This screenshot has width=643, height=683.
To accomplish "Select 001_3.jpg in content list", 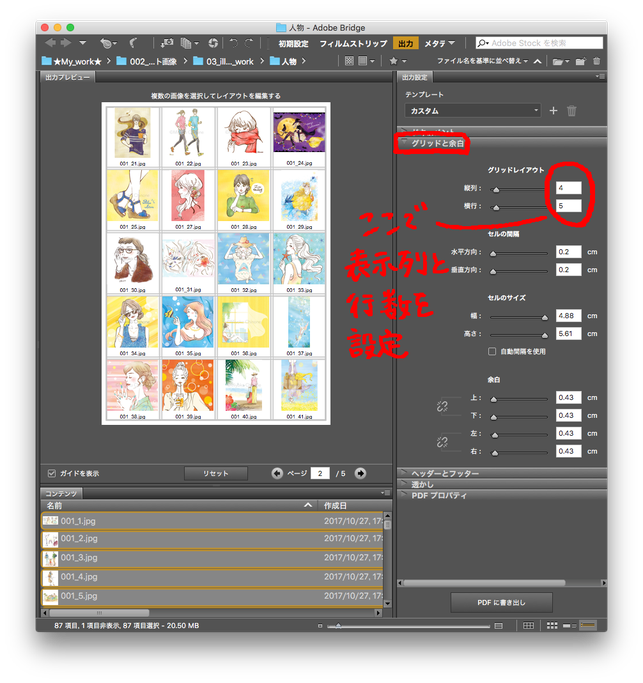I will coord(213,558).
